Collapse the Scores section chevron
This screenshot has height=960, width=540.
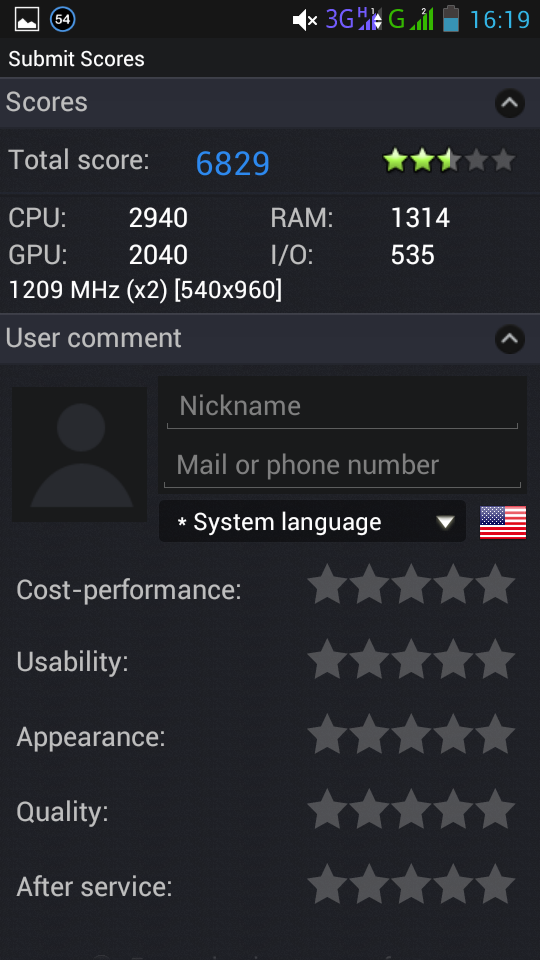tap(509, 103)
